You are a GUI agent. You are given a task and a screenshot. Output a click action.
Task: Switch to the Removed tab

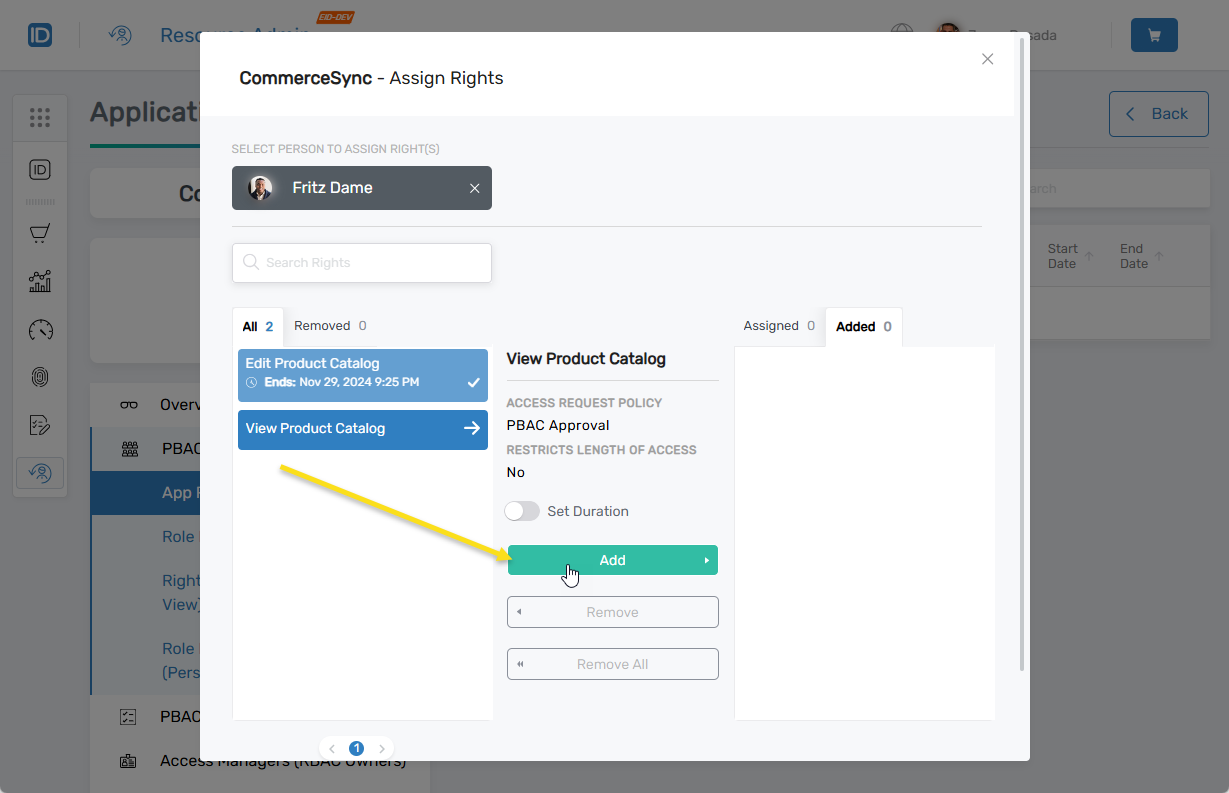[x=330, y=326]
